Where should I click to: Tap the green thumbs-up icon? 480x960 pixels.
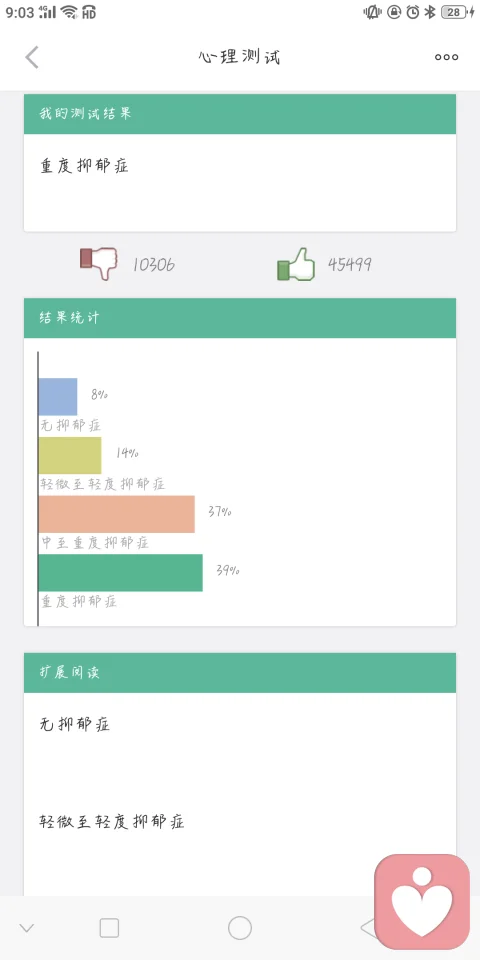tap(296, 264)
